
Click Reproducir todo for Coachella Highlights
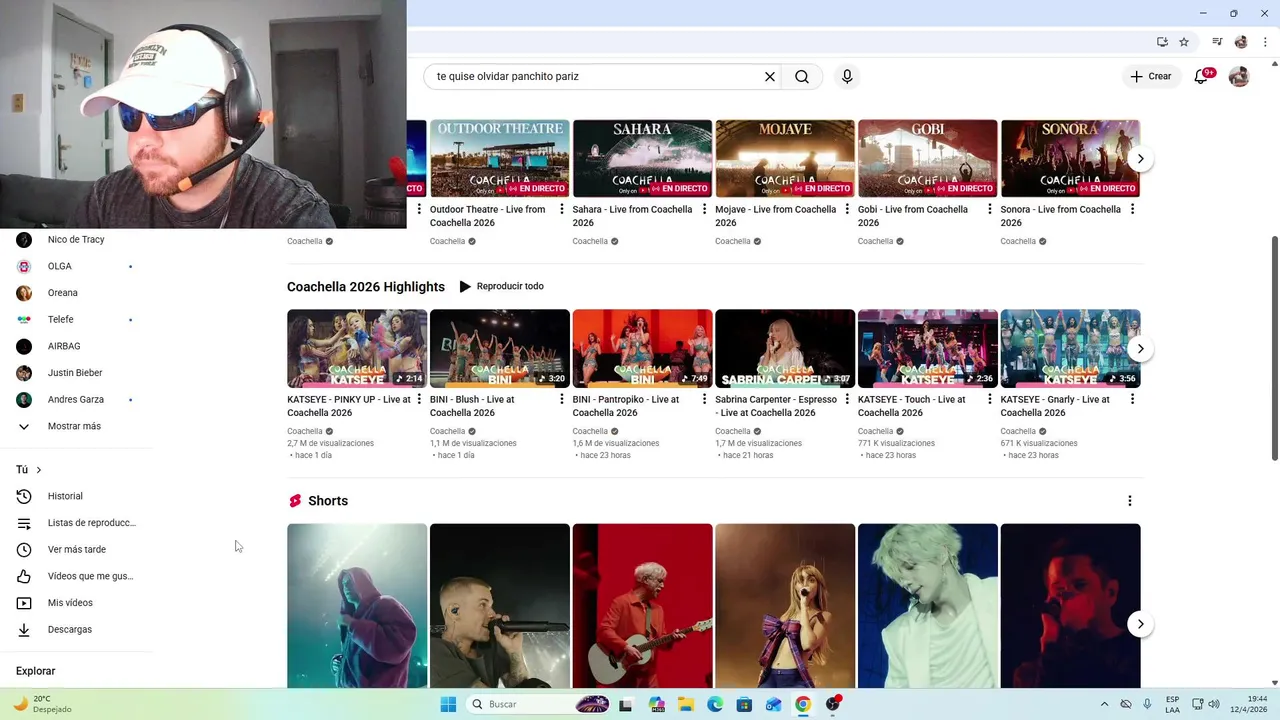tap(501, 286)
